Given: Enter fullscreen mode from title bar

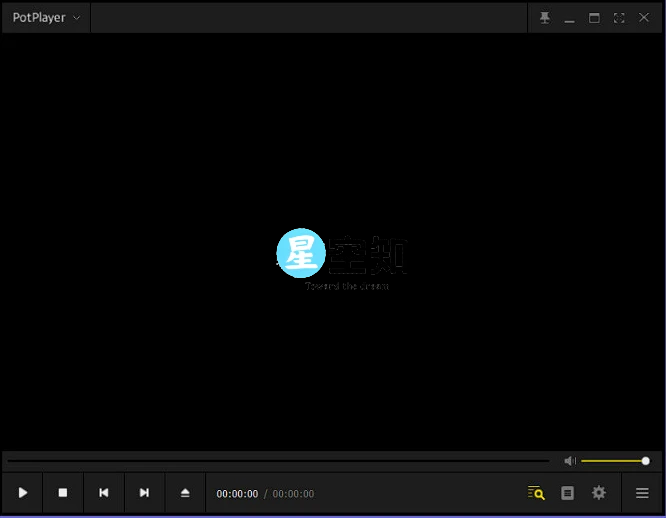Looking at the screenshot, I should tap(619, 18).
